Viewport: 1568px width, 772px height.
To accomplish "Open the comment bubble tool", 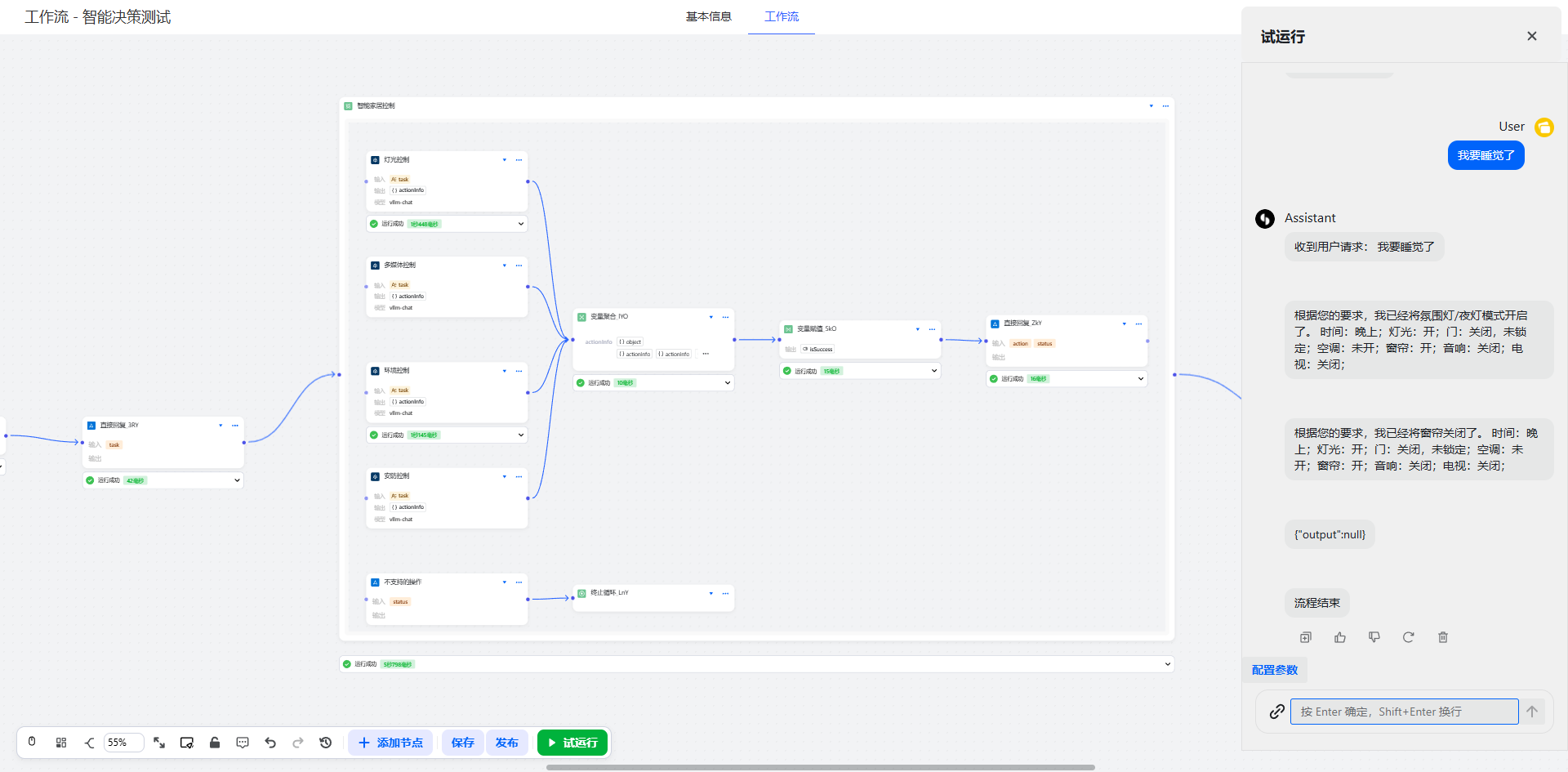I will pyautogui.click(x=243, y=743).
